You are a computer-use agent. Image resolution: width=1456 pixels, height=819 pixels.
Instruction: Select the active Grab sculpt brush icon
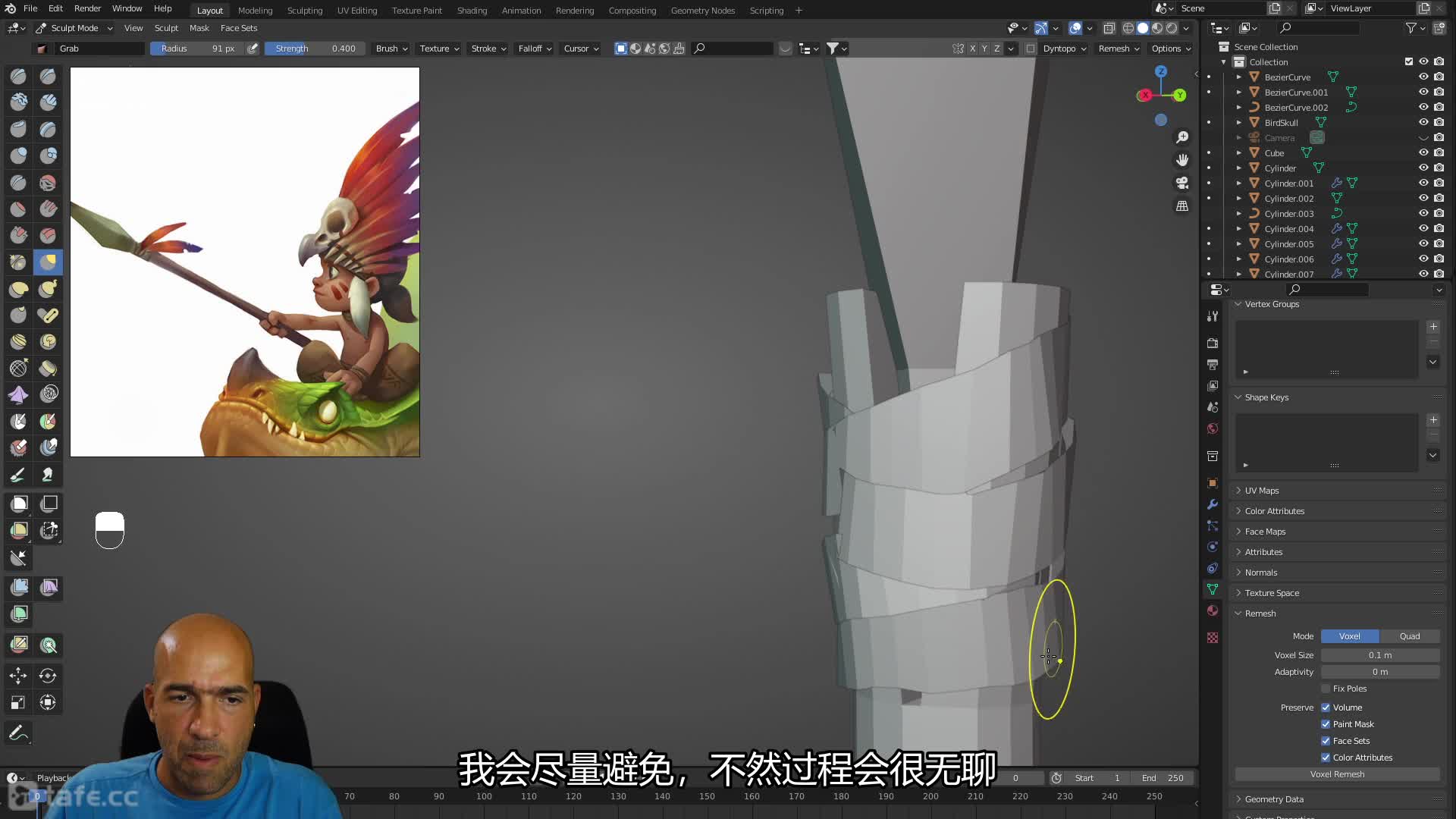pyautogui.click(x=48, y=262)
